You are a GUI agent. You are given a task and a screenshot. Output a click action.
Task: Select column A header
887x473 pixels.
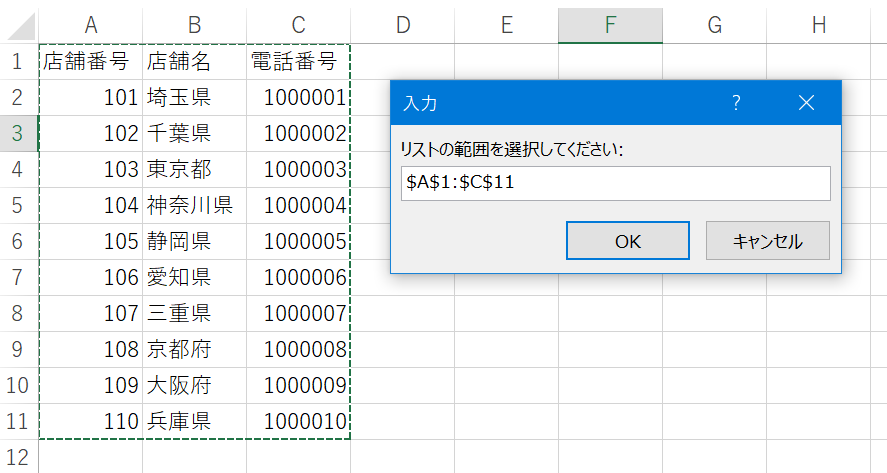click(x=91, y=25)
